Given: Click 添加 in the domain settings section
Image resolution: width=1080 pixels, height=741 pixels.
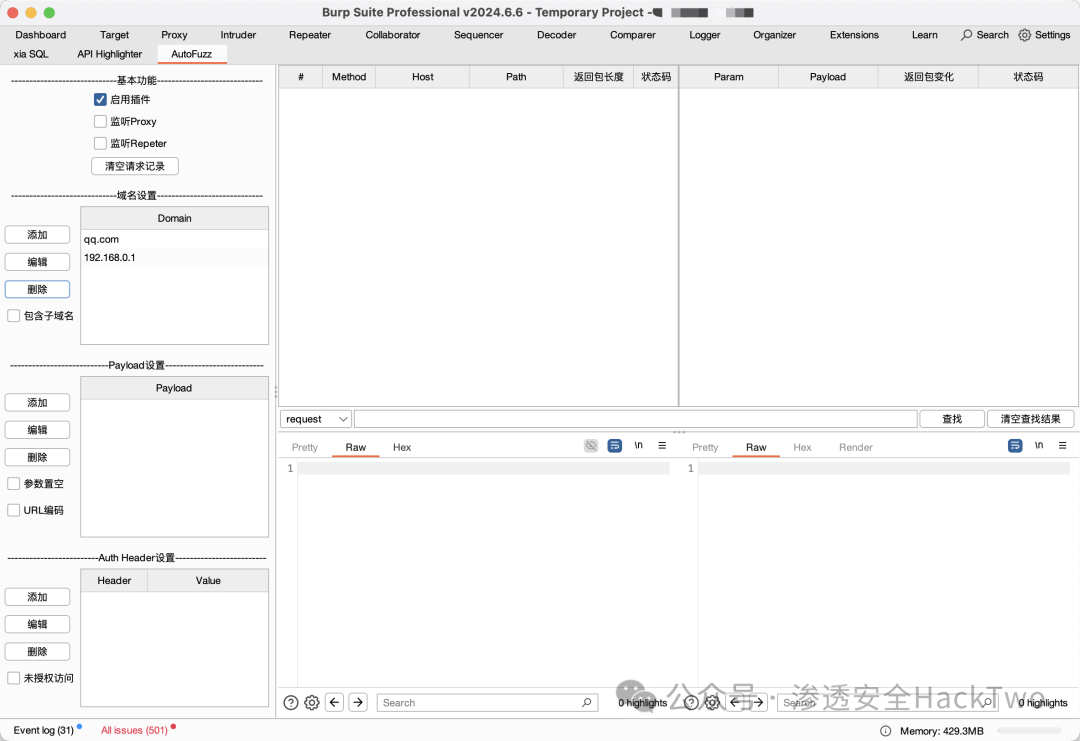Looking at the screenshot, I should click(x=37, y=235).
